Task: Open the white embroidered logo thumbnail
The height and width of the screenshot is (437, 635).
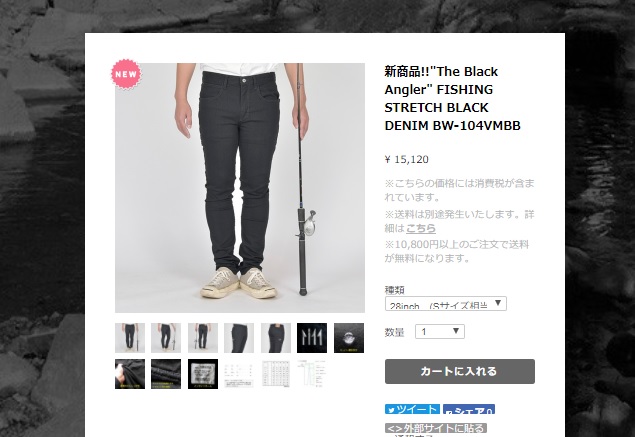Action: (312, 338)
